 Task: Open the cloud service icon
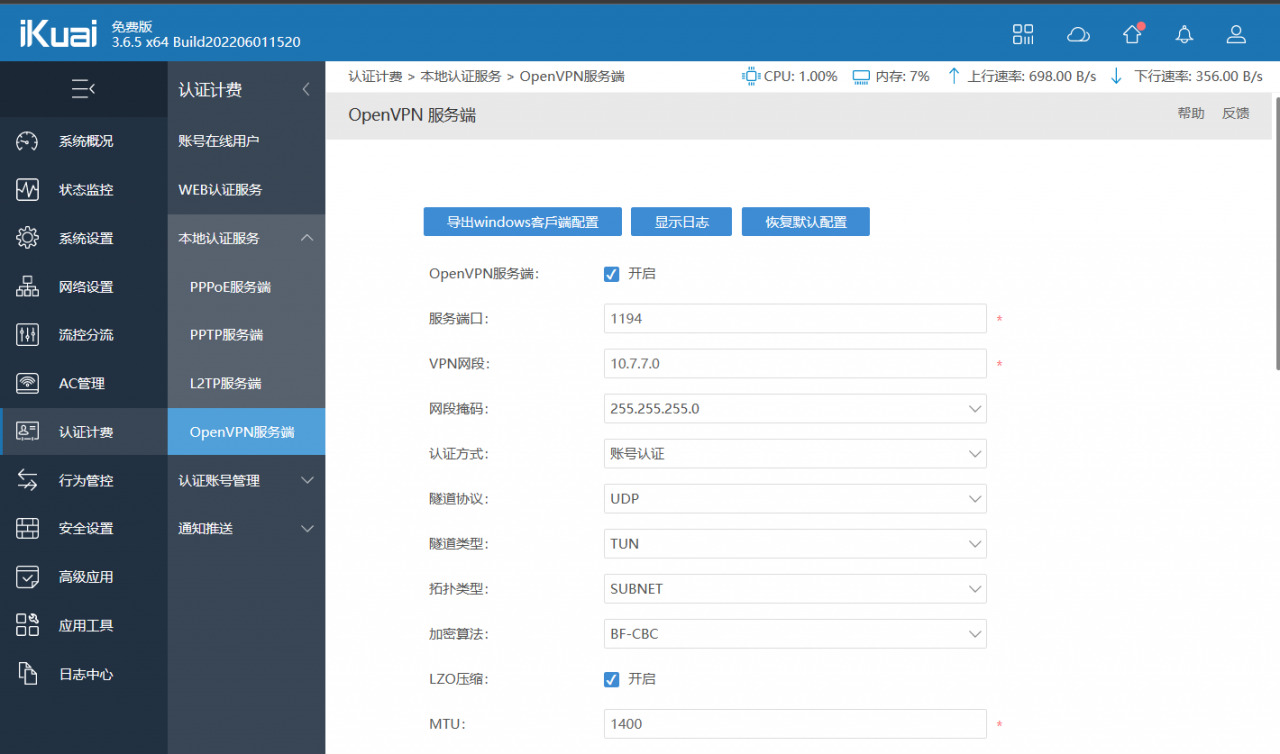[x=1078, y=35]
